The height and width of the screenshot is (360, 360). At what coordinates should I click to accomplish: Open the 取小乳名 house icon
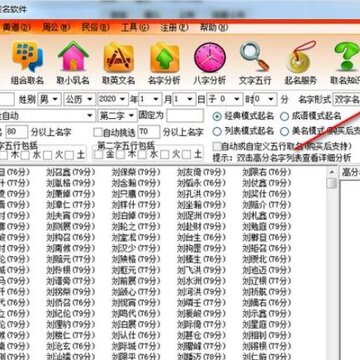73,63
